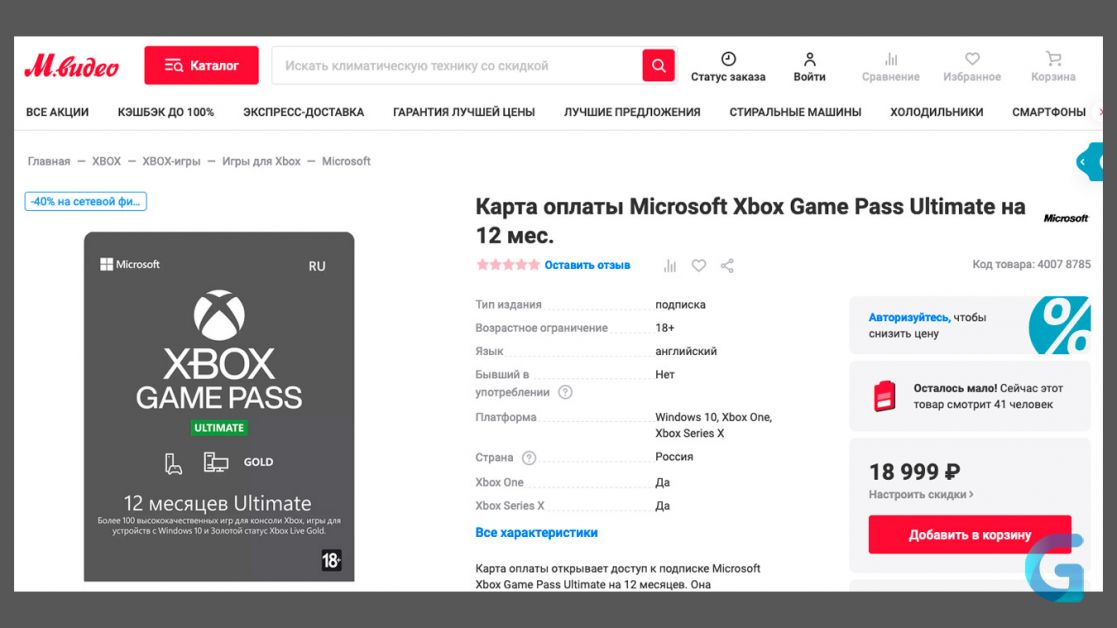Click the Тип издания value подписка
Viewport: 1117px width, 628px height.
(680, 304)
